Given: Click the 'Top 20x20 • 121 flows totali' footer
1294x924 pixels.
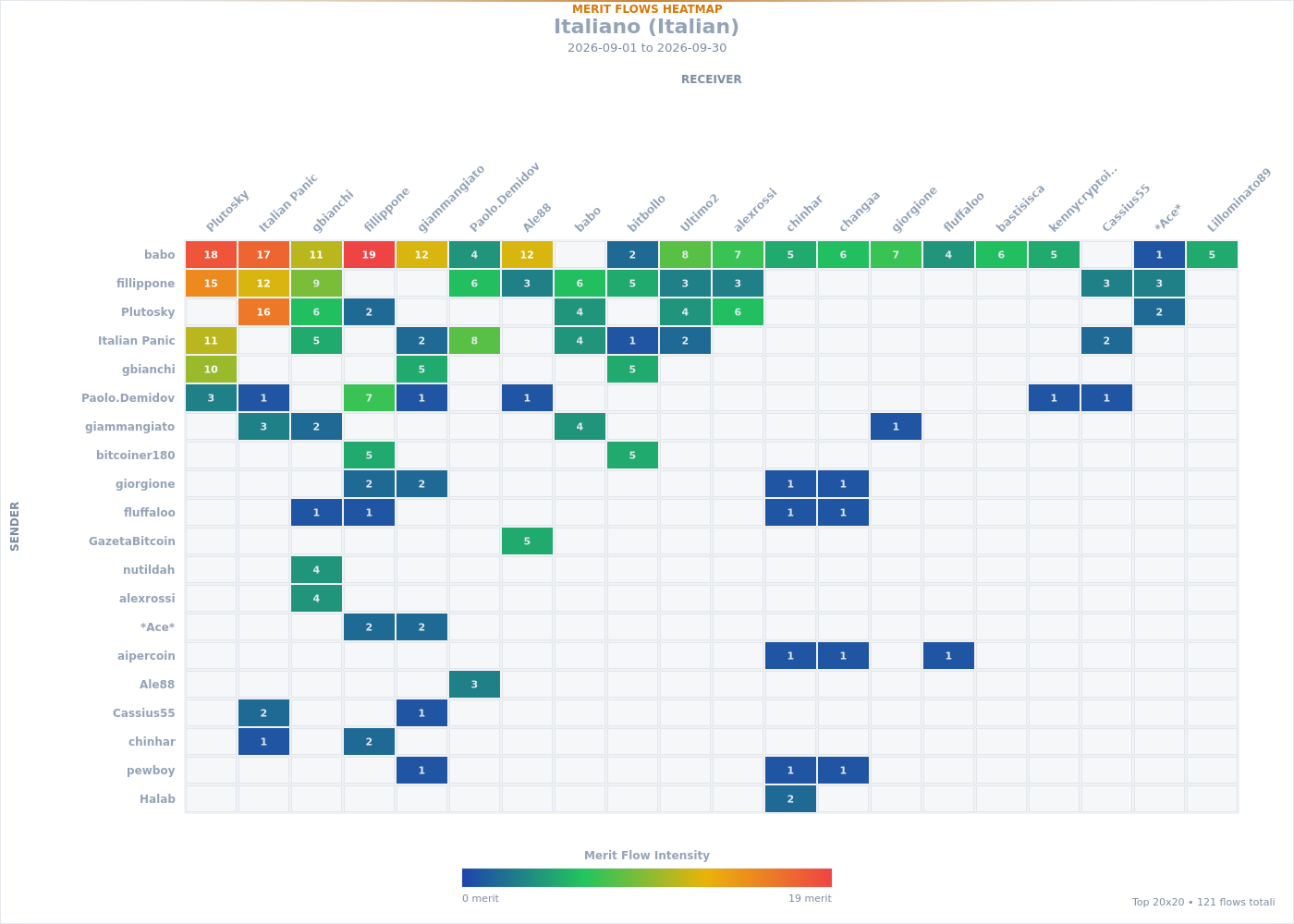Looking at the screenshot, I should pos(1203,902).
